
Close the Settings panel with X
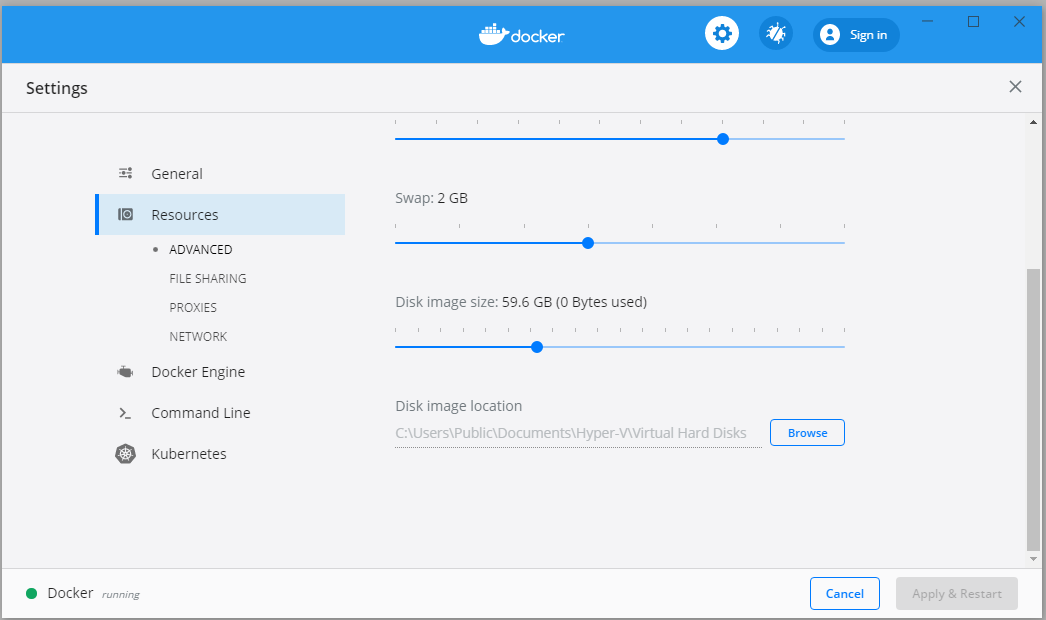coord(1015,87)
